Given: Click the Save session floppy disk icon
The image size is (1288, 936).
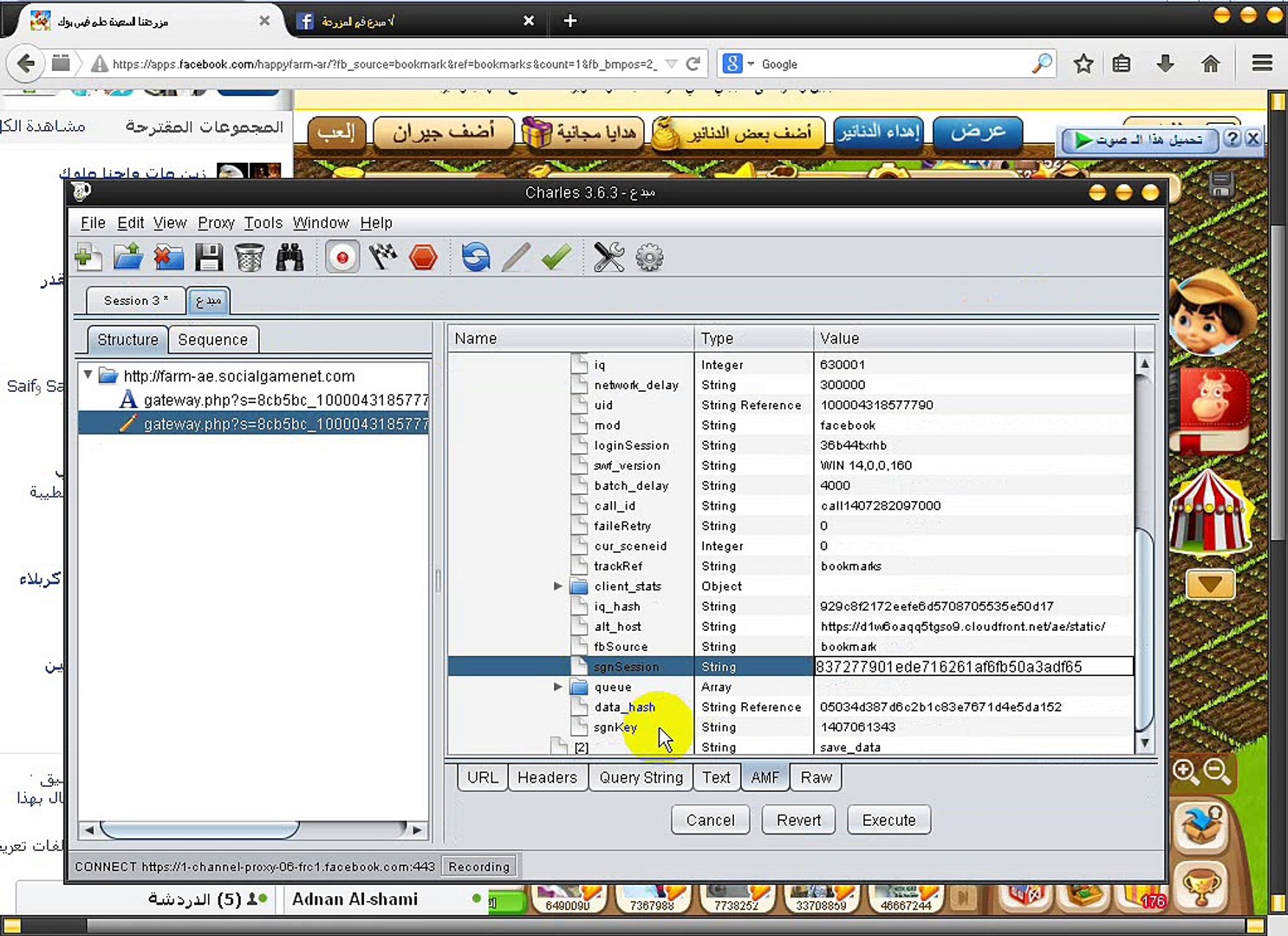Looking at the screenshot, I should 209,257.
